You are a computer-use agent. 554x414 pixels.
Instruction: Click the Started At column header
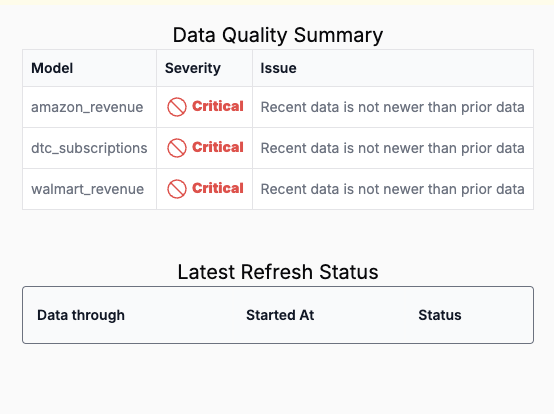pyautogui.click(x=280, y=315)
